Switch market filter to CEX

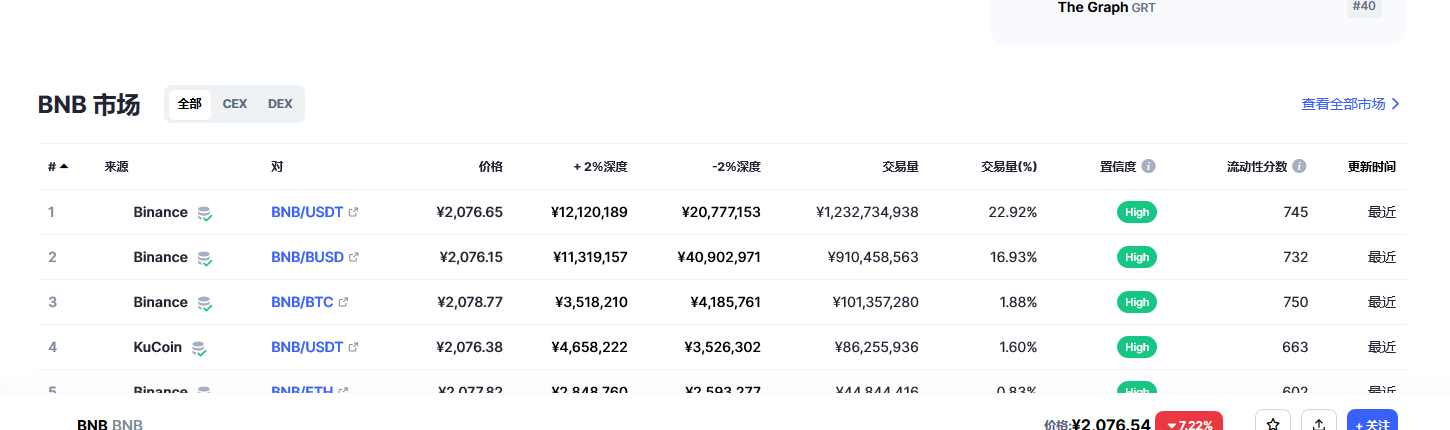tap(235, 104)
